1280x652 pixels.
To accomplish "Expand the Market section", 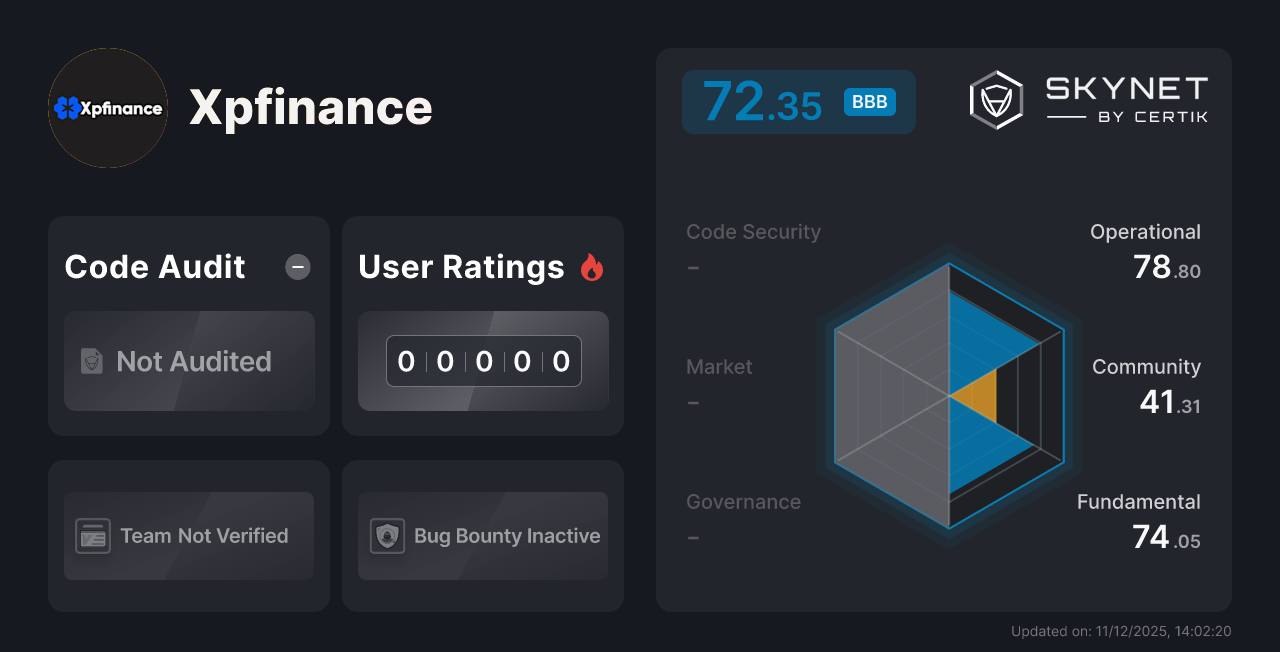I will pos(719,367).
